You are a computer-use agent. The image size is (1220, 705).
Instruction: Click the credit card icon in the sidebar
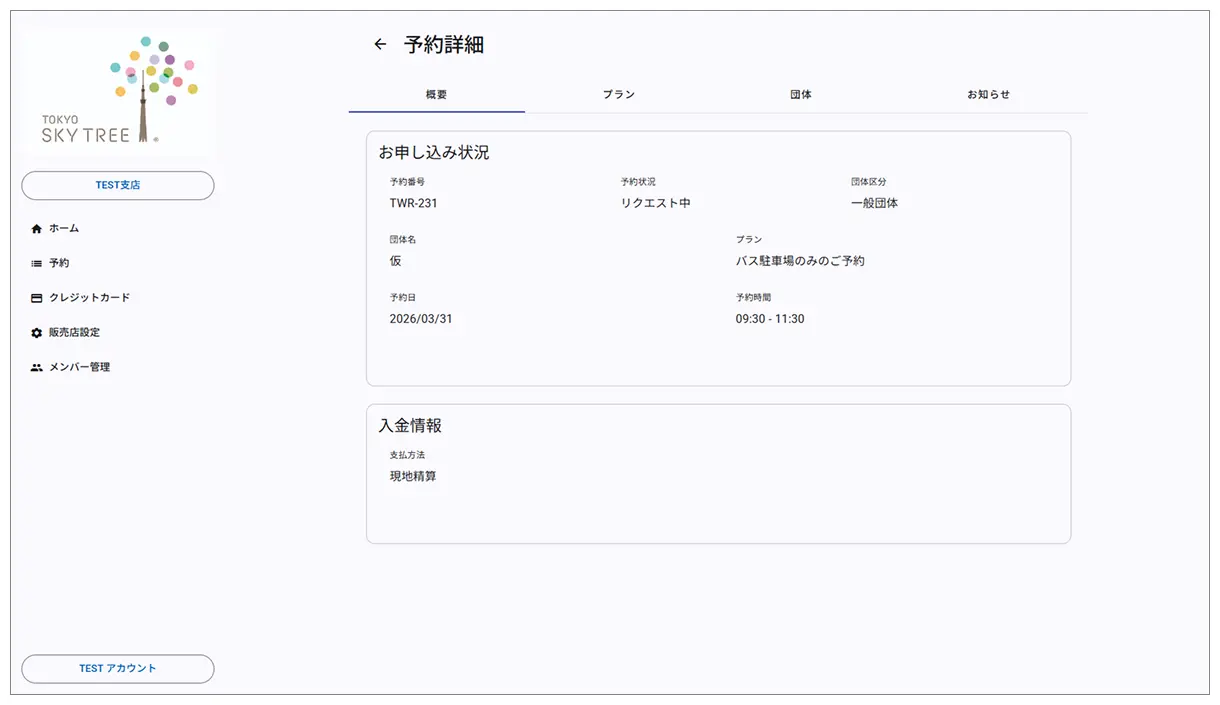[x=35, y=297]
